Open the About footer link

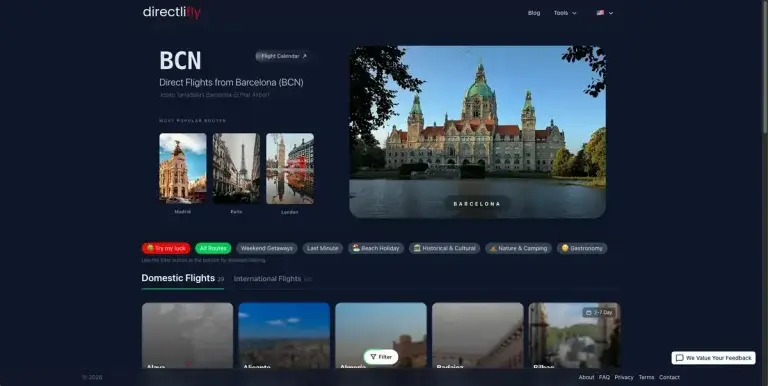click(x=586, y=377)
